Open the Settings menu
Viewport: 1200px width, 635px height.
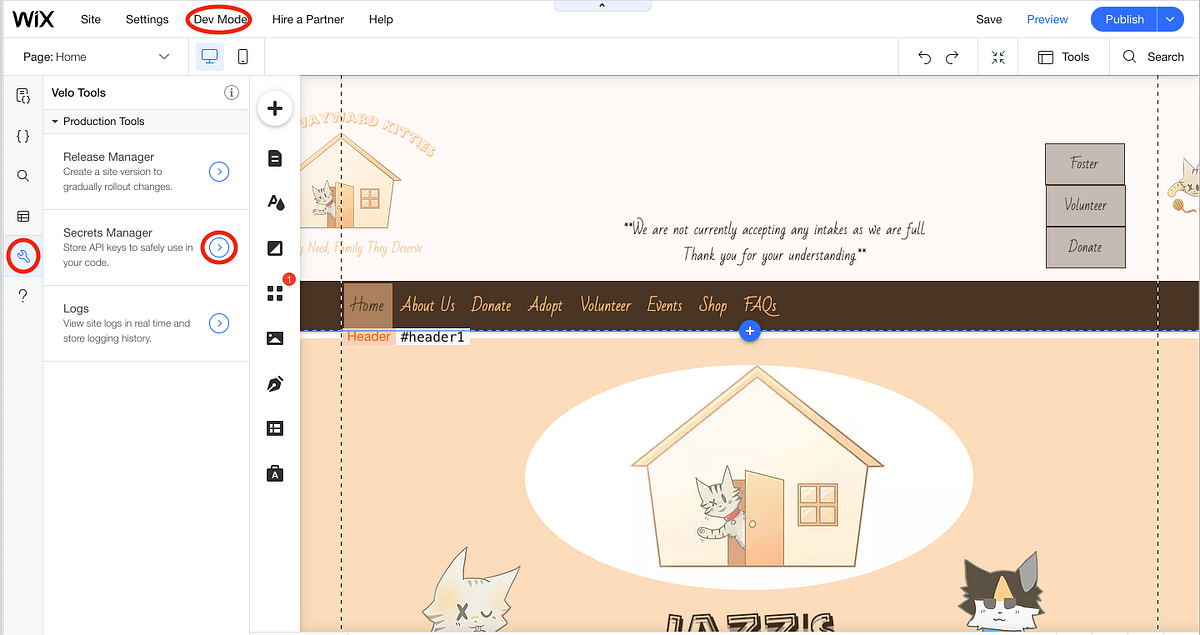tap(146, 19)
